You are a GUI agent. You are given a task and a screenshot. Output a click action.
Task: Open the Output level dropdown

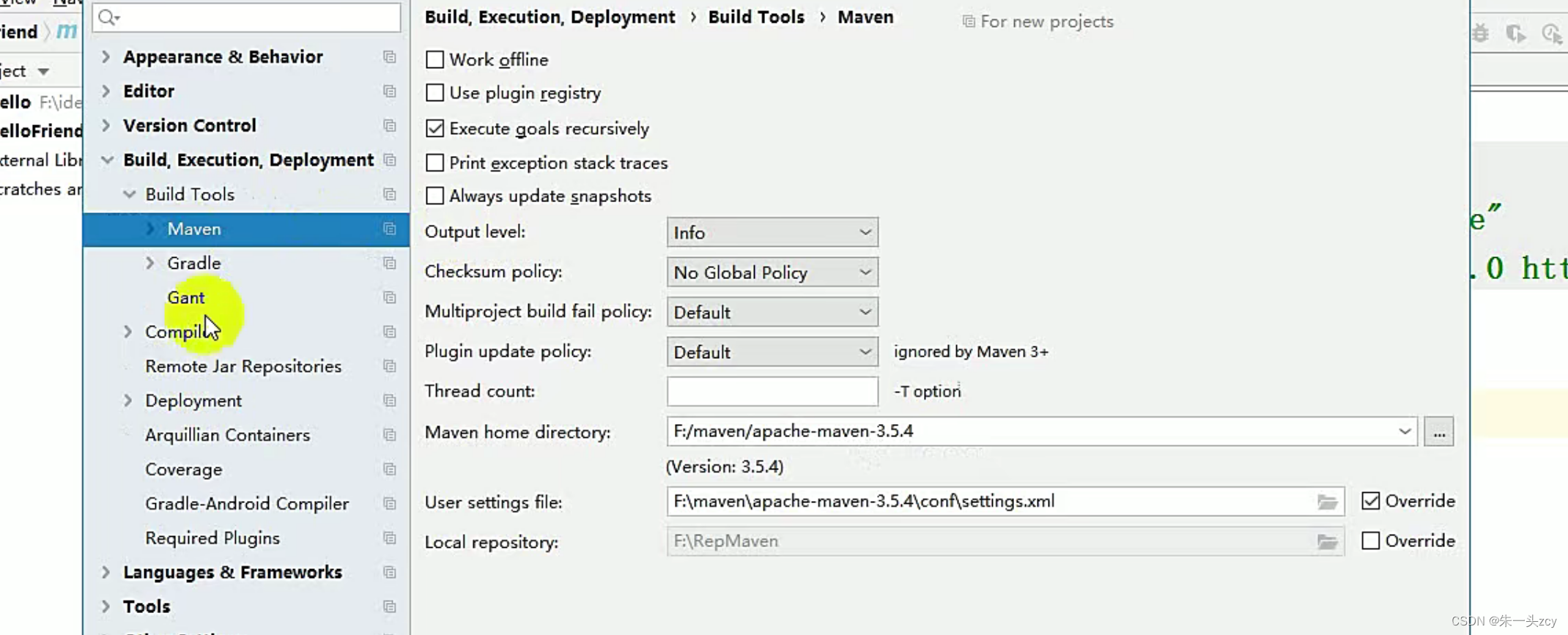pyautogui.click(x=772, y=232)
